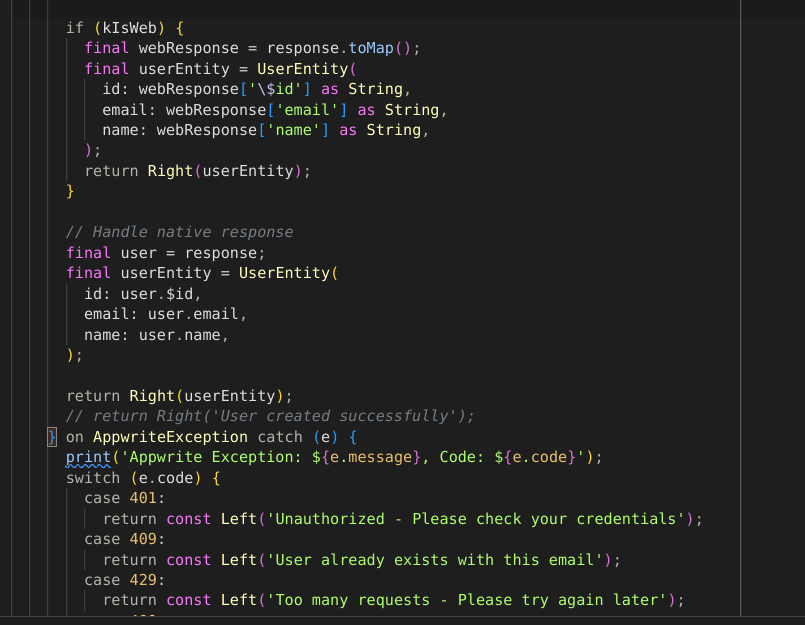Click e.code inside the switch parentheses
This screenshot has height=625, width=805.
[x=166, y=478]
